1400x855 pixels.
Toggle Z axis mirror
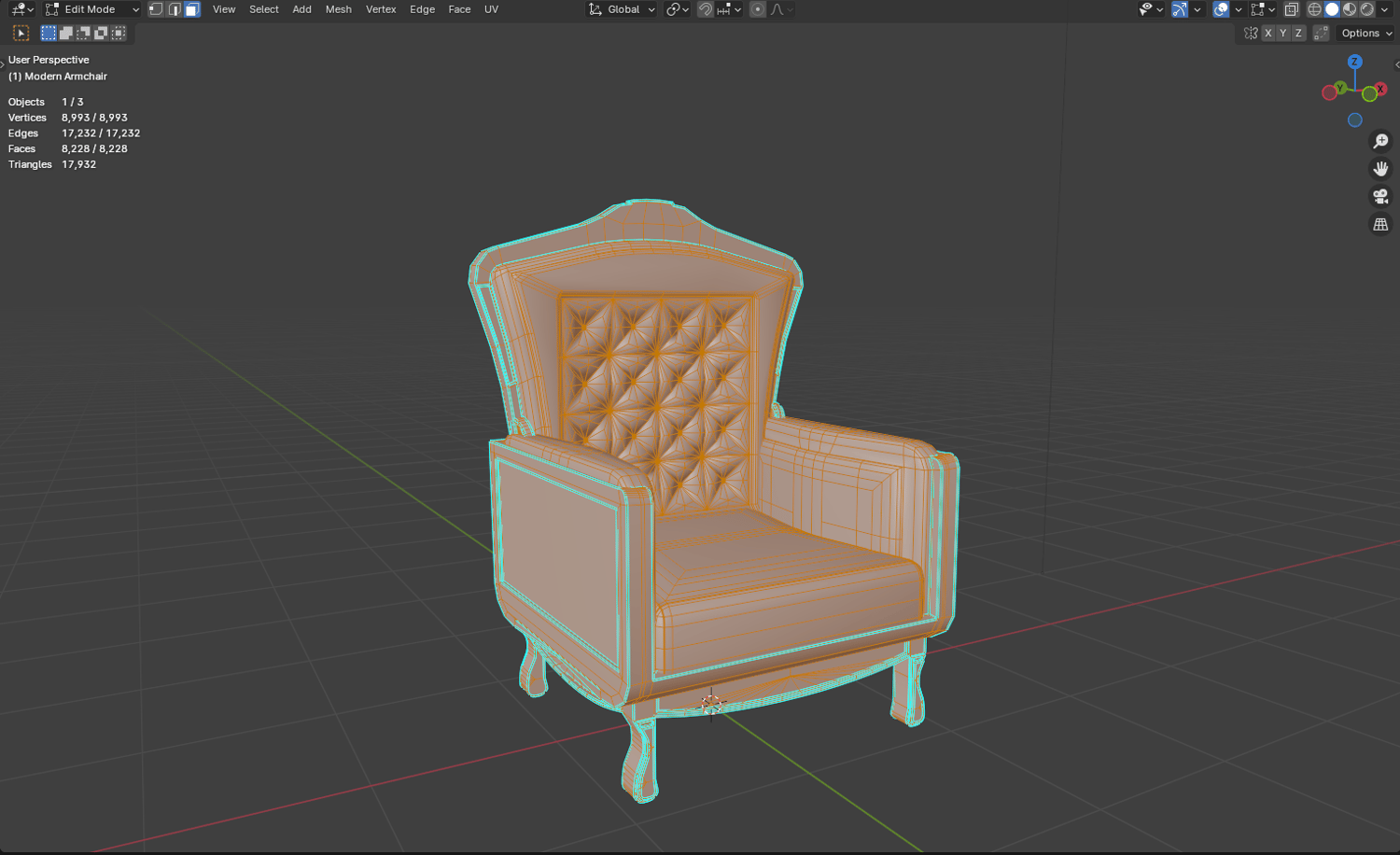[x=1298, y=34]
